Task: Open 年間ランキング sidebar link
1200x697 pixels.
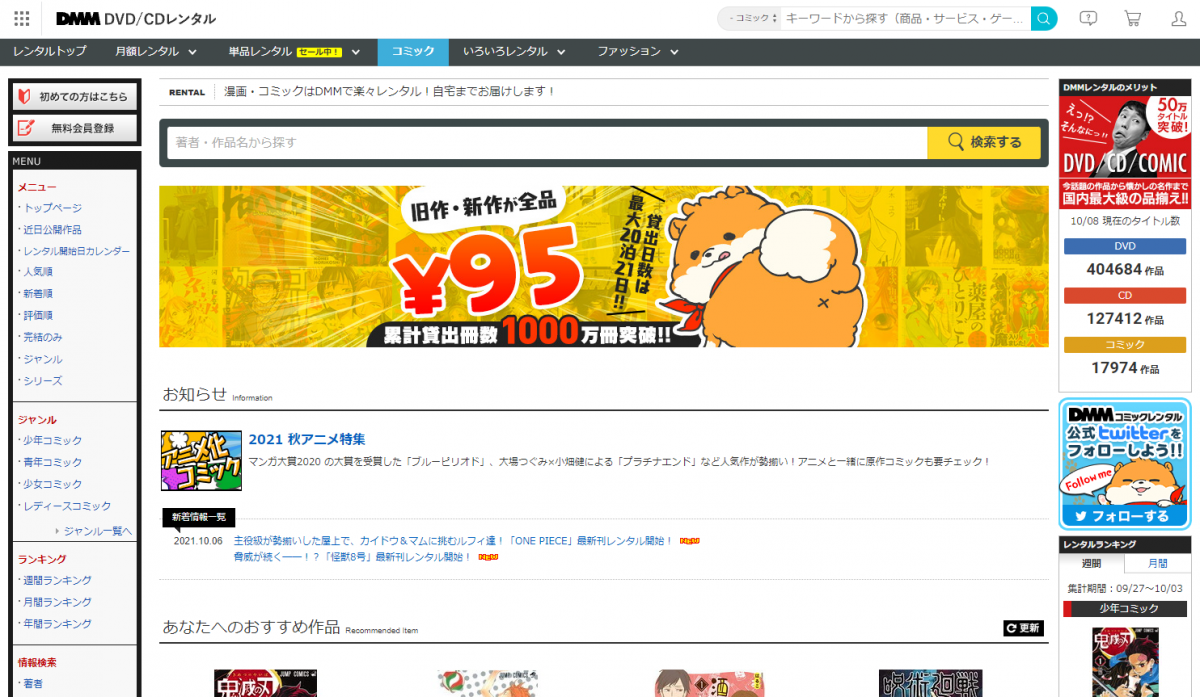Action: [57, 624]
